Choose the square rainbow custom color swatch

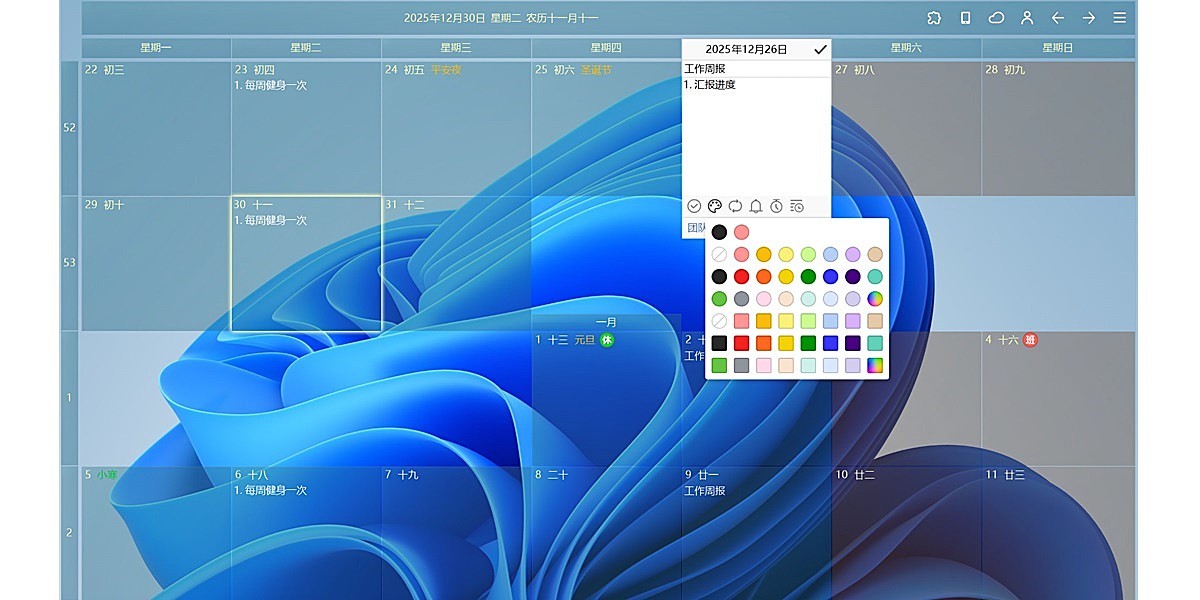(875, 366)
